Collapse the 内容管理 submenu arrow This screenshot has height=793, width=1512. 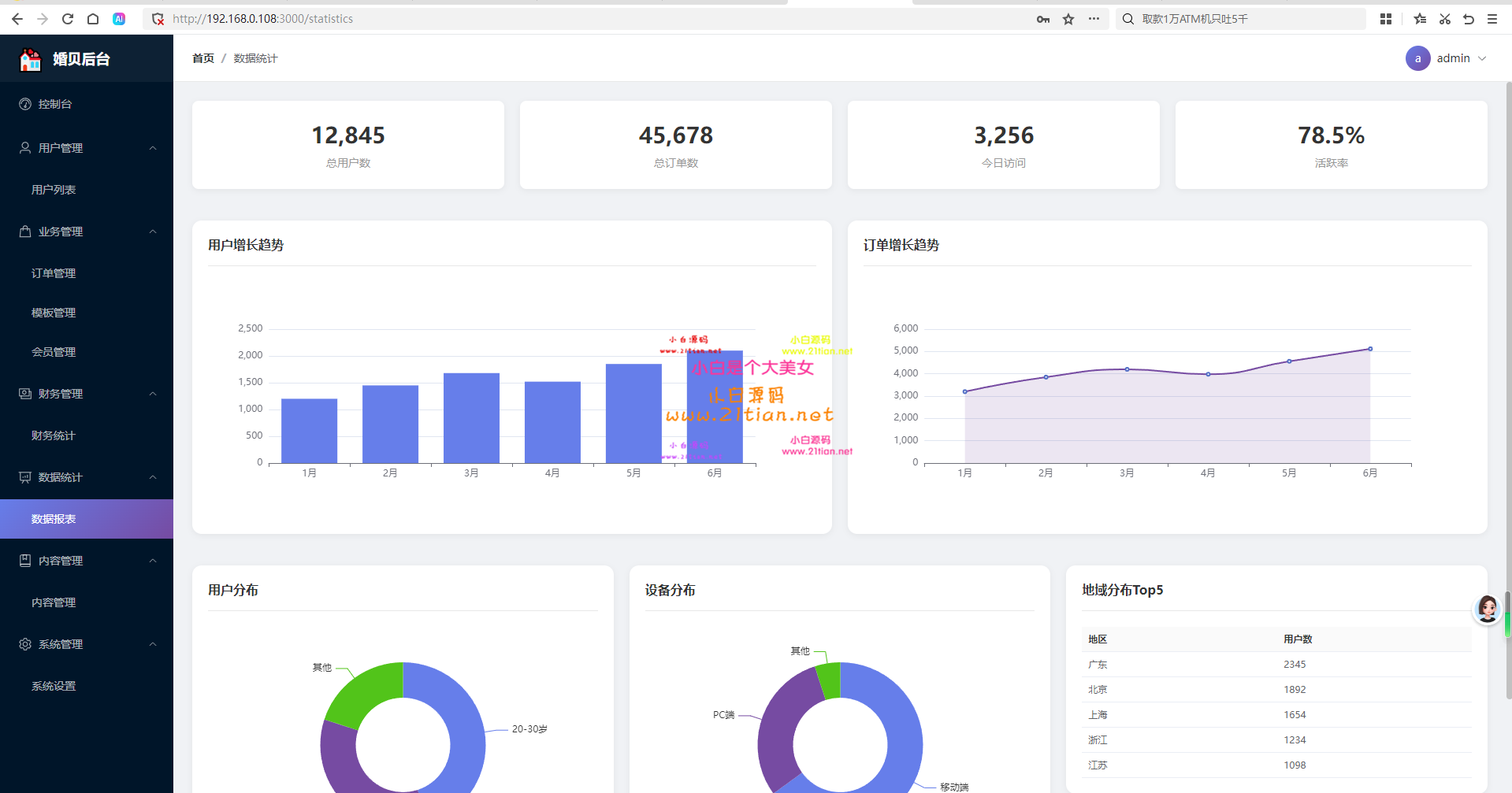pyautogui.click(x=153, y=561)
